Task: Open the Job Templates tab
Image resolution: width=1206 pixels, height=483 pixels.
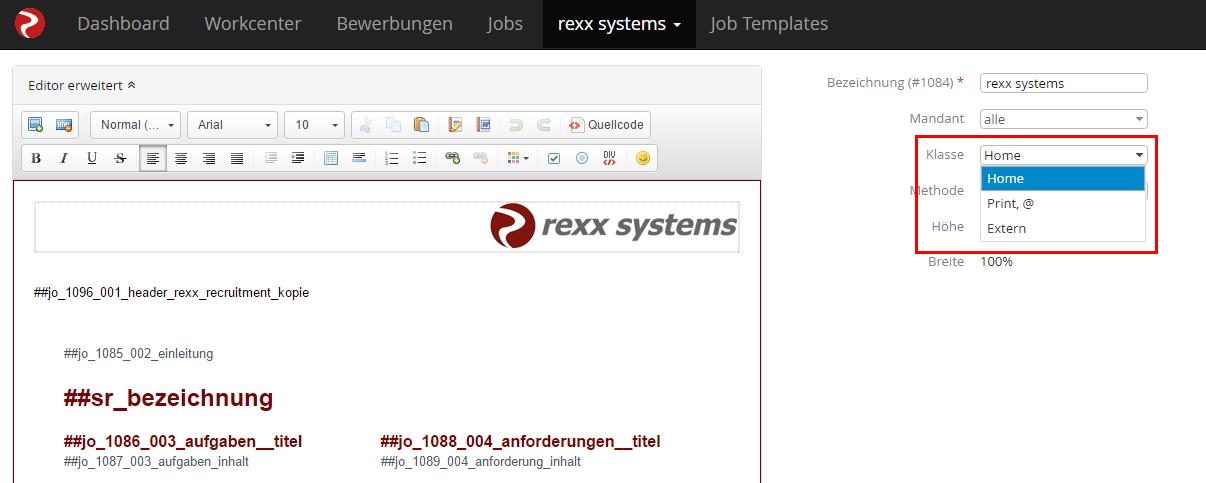Action: [x=769, y=24]
